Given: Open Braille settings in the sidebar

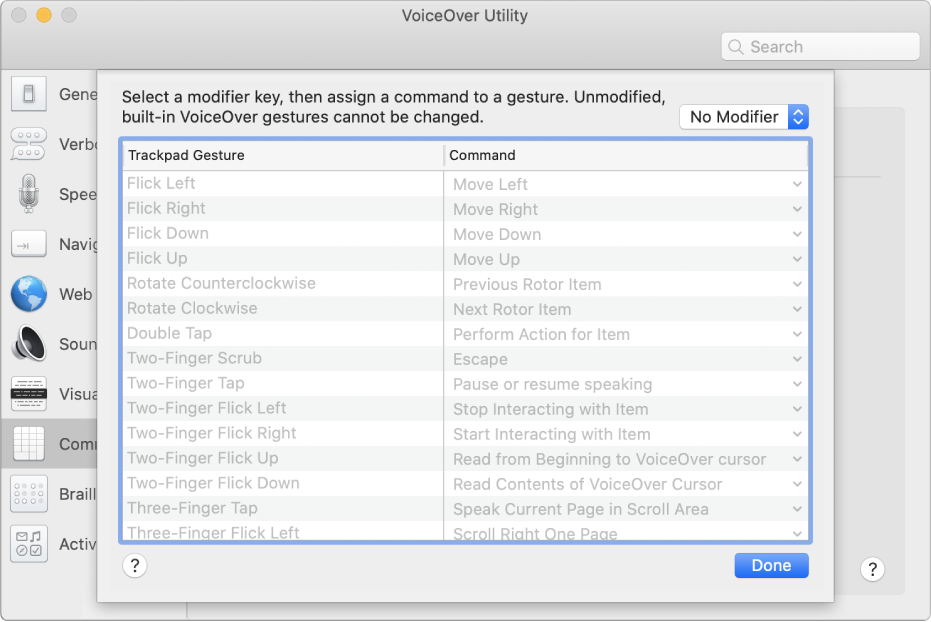Looking at the screenshot, I should pyautogui.click(x=28, y=494).
